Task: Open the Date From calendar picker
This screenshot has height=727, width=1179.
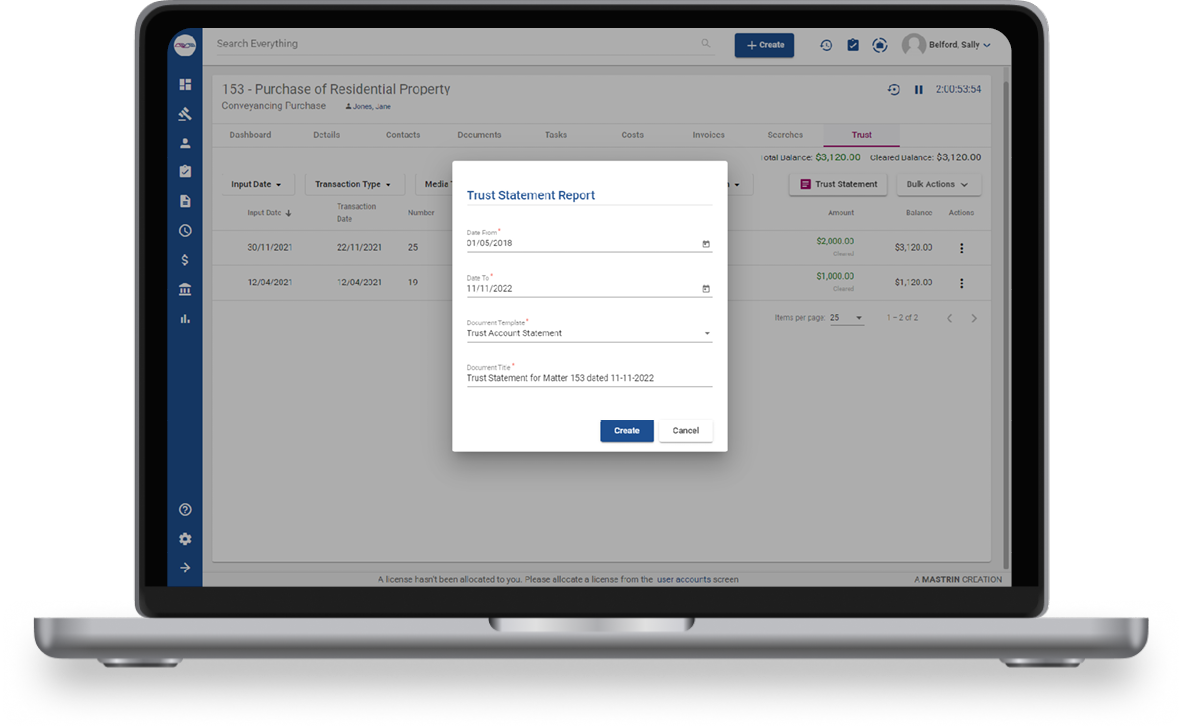Action: pyautogui.click(x=706, y=243)
